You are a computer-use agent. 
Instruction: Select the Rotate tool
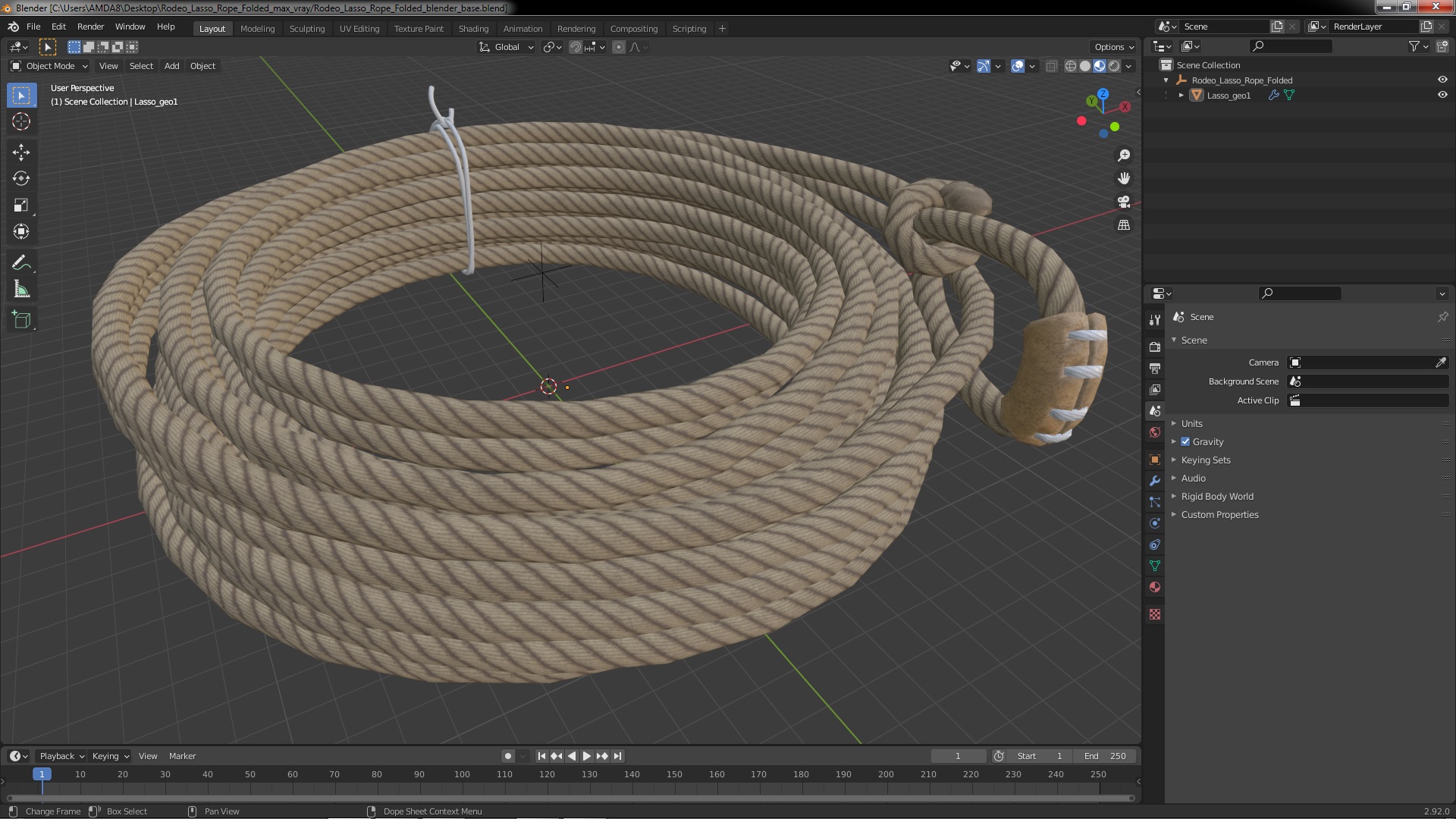point(20,179)
